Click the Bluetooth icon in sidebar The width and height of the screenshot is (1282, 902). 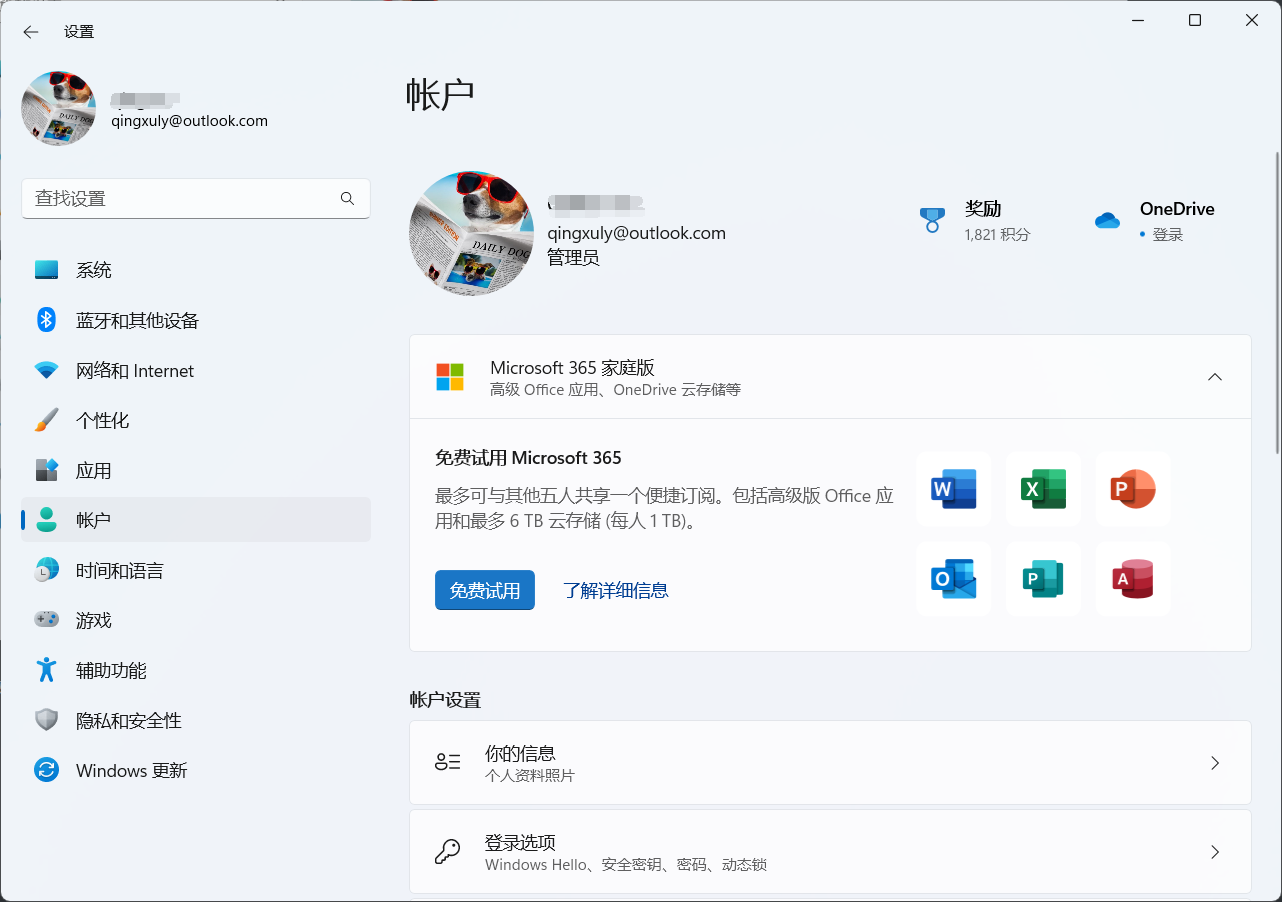point(46,320)
